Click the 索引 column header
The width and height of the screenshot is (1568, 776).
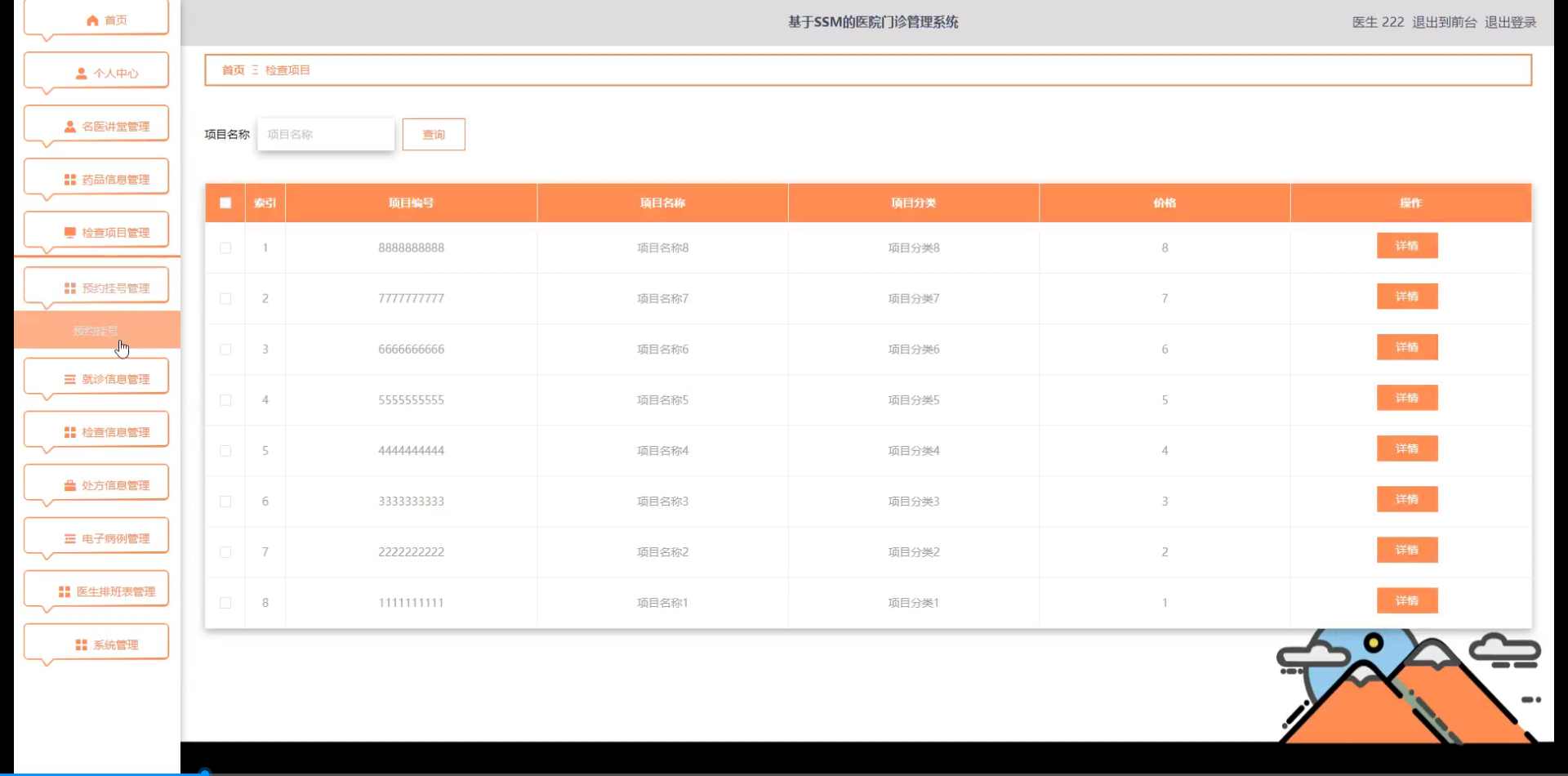[x=265, y=203]
